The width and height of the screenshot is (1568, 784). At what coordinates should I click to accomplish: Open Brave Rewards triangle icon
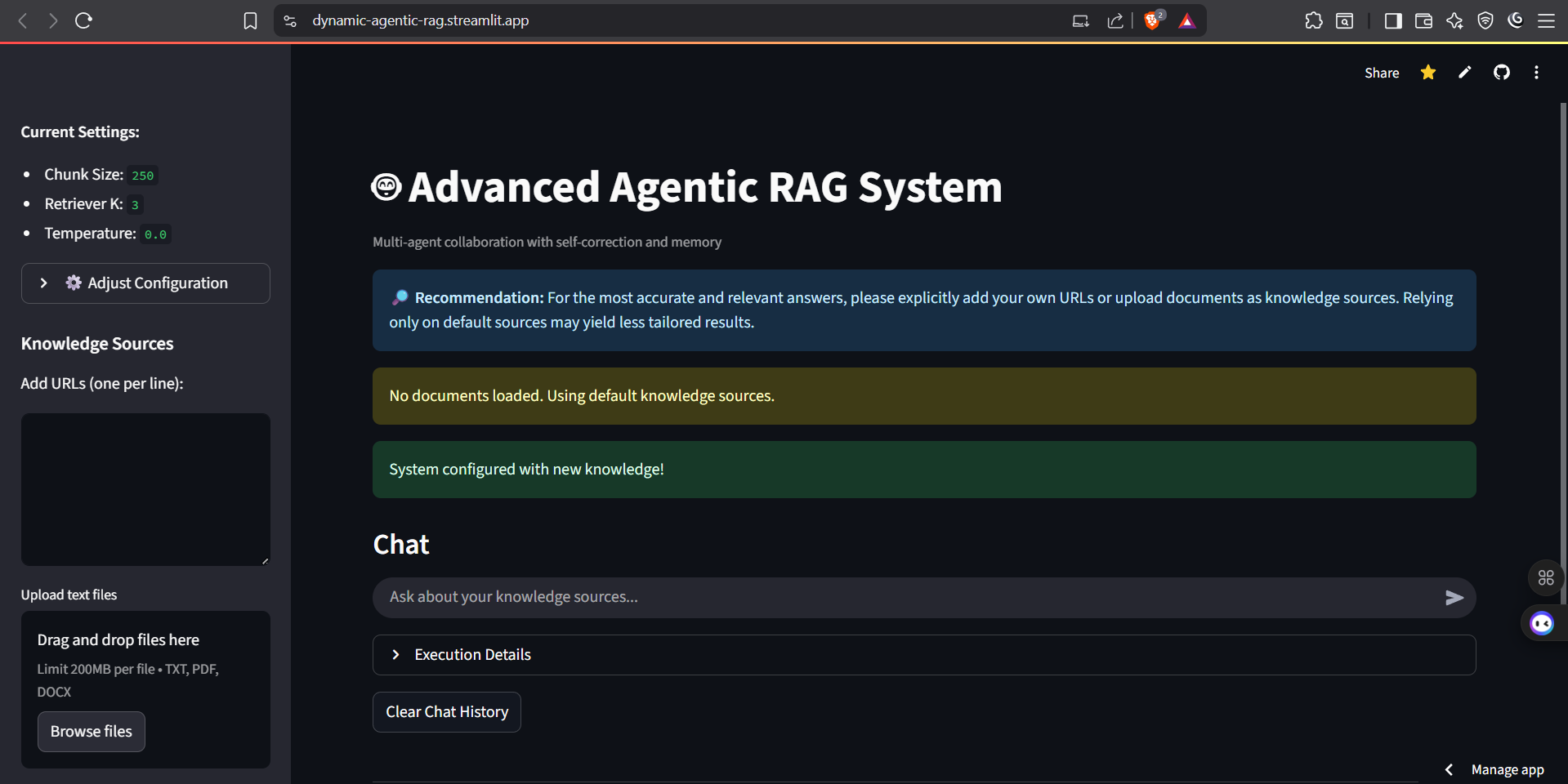[x=1187, y=21]
